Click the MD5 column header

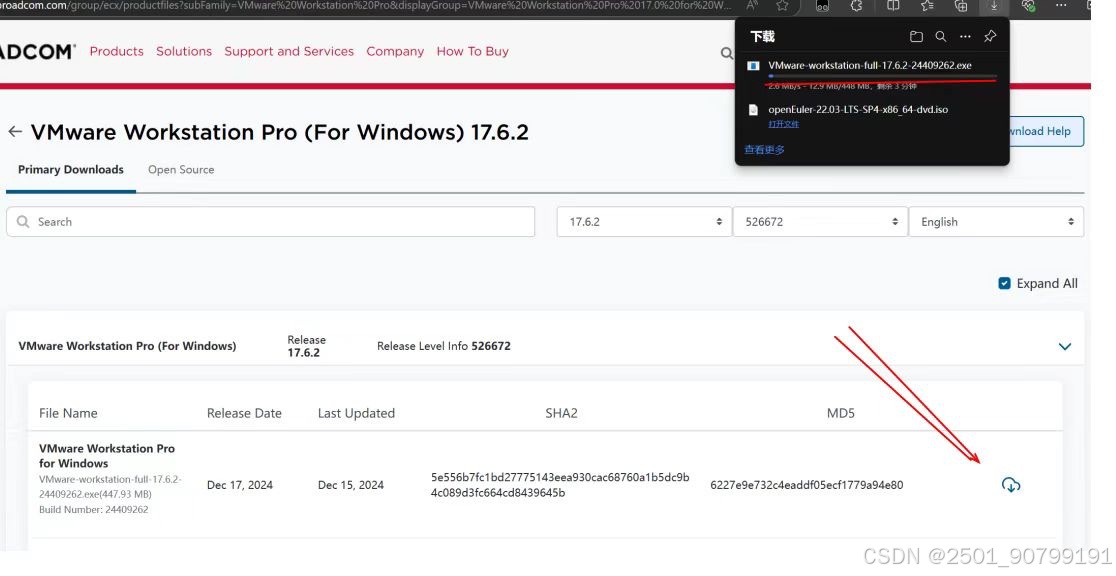pyautogui.click(x=841, y=413)
